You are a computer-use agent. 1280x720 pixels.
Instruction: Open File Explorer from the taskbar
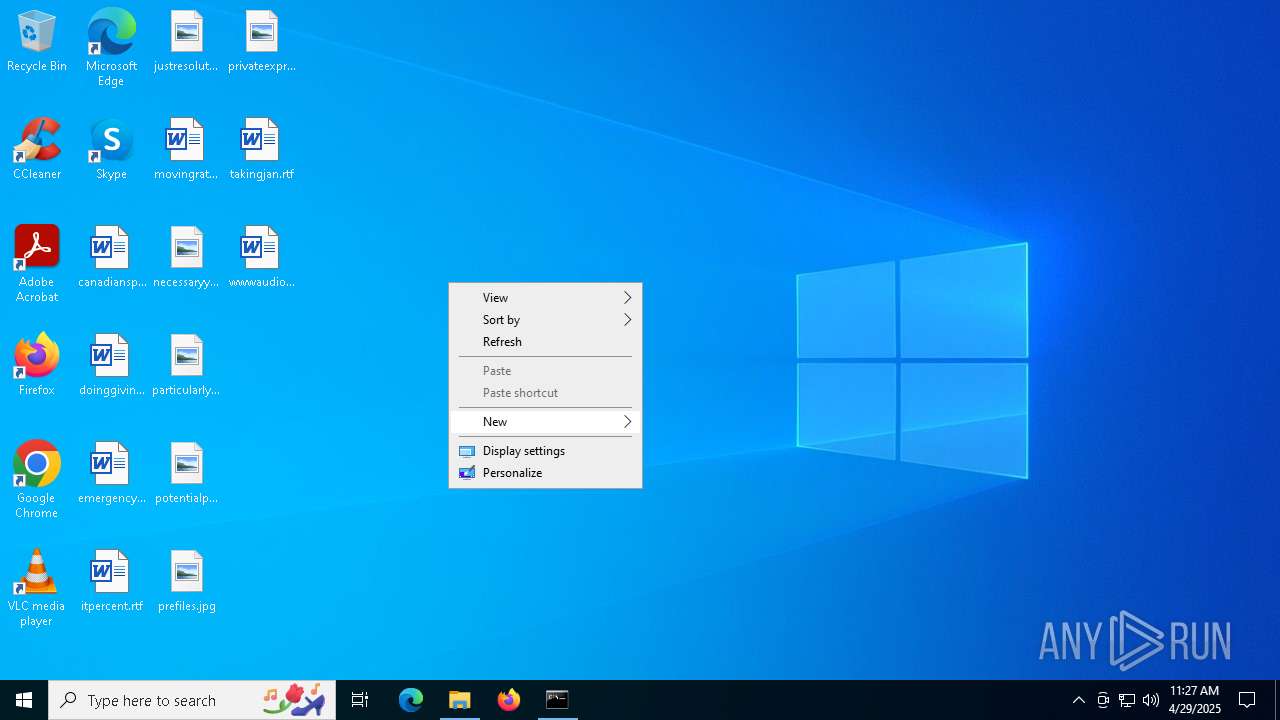coord(460,700)
